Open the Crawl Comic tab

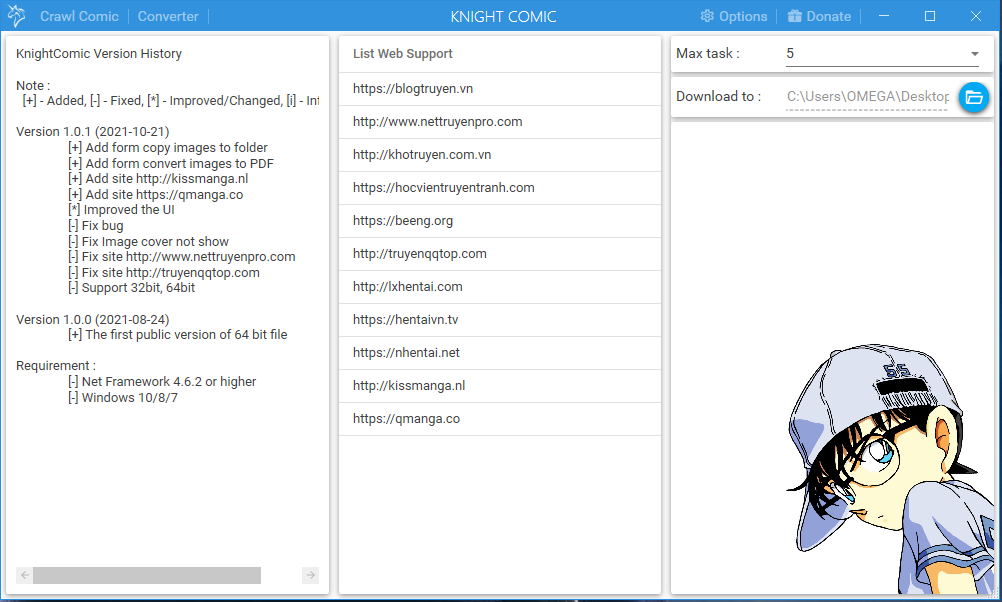(79, 16)
